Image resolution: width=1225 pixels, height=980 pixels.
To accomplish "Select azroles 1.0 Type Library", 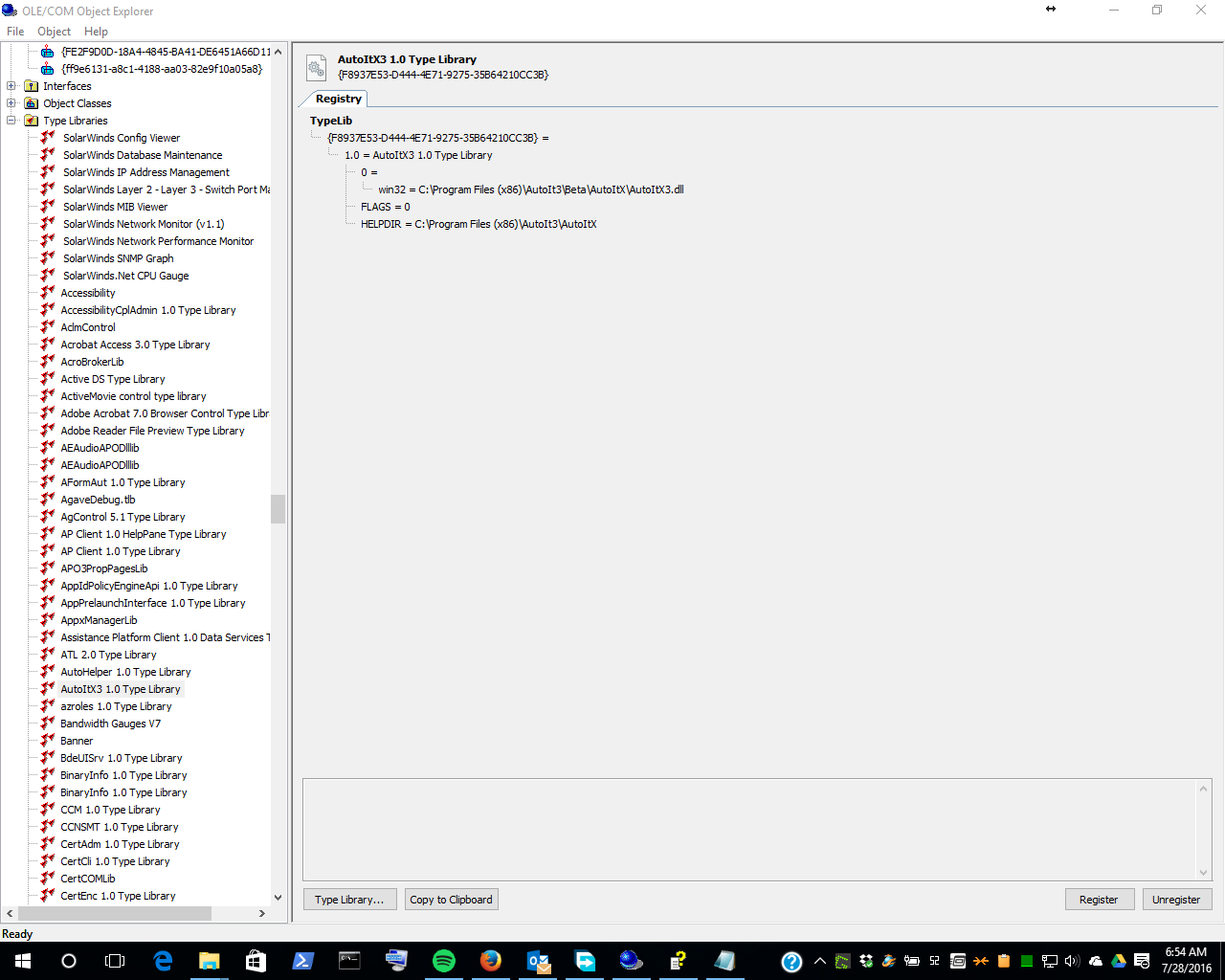I will (x=116, y=706).
